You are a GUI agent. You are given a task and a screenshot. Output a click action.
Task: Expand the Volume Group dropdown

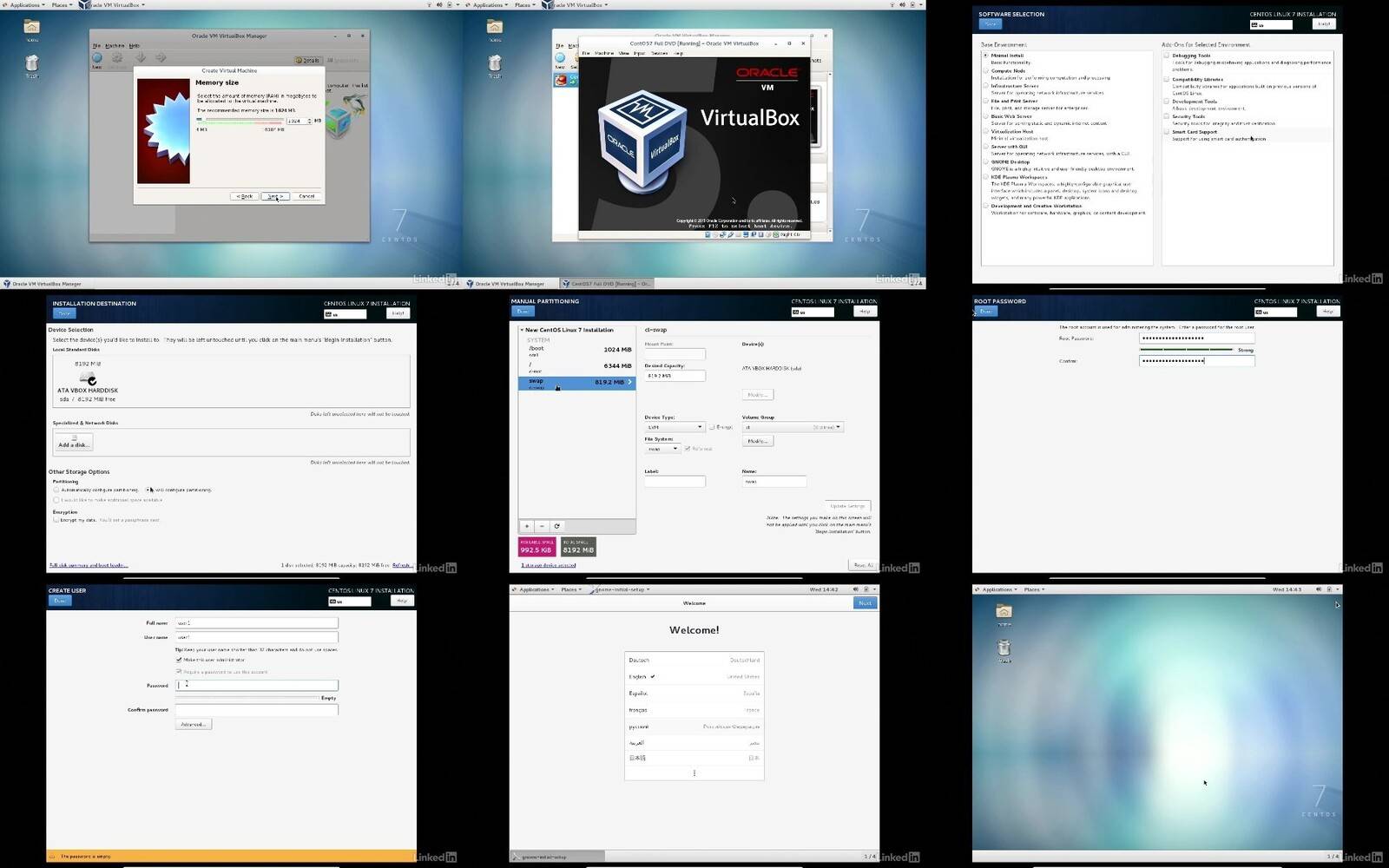[793, 427]
